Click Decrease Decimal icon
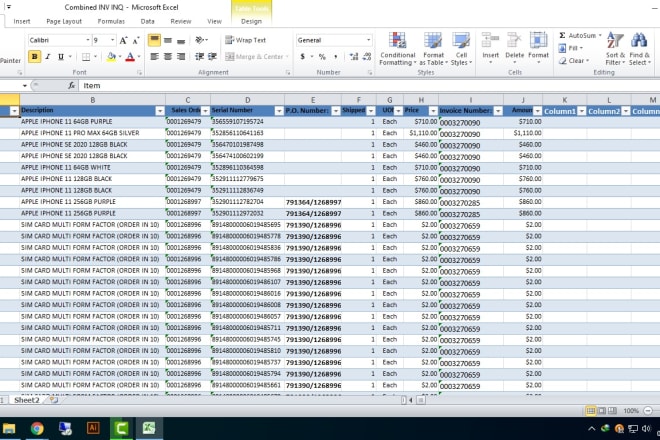 (x=367, y=56)
